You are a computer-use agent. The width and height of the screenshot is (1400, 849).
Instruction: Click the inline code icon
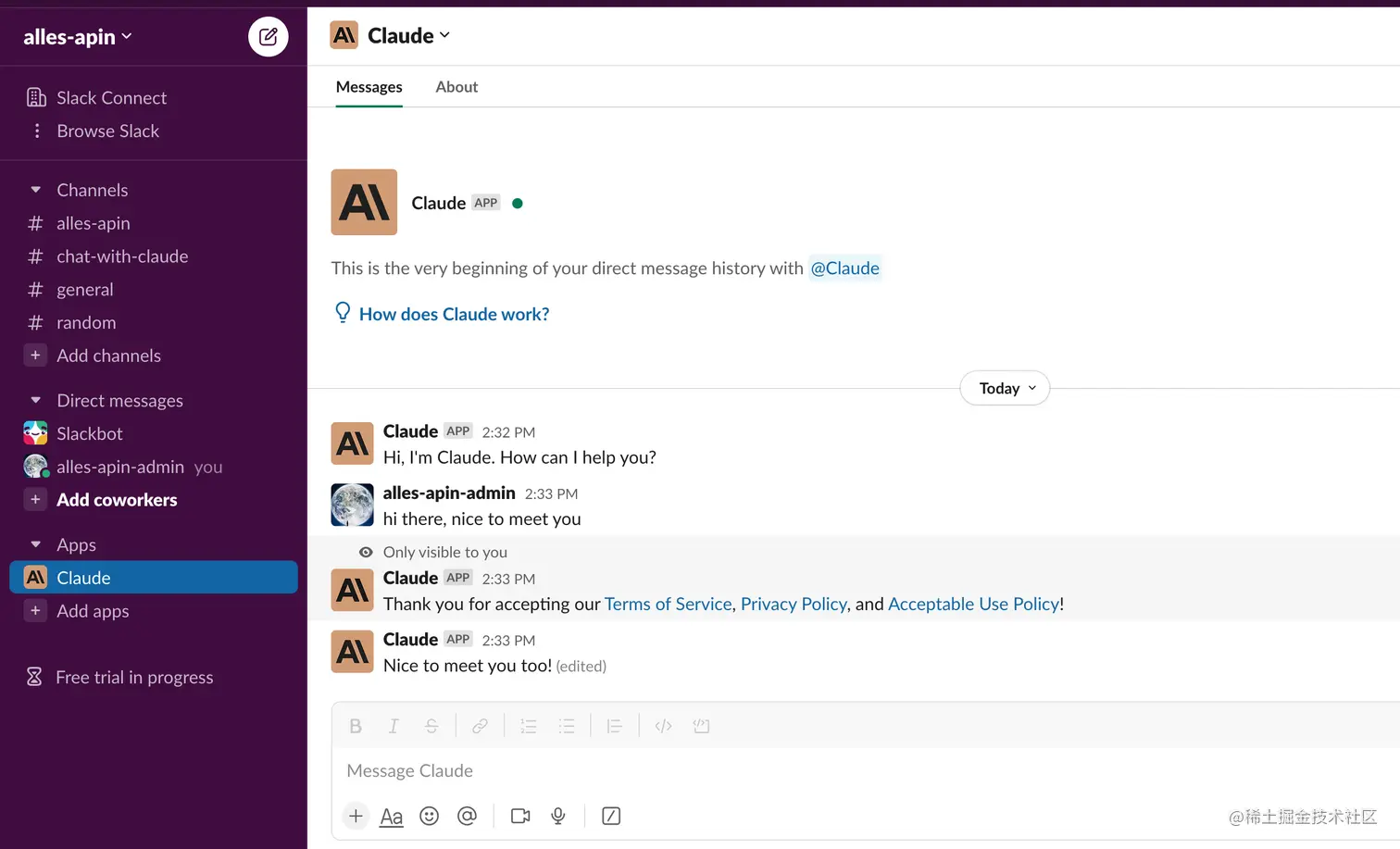pyautogui.click(x=663, y=727)
